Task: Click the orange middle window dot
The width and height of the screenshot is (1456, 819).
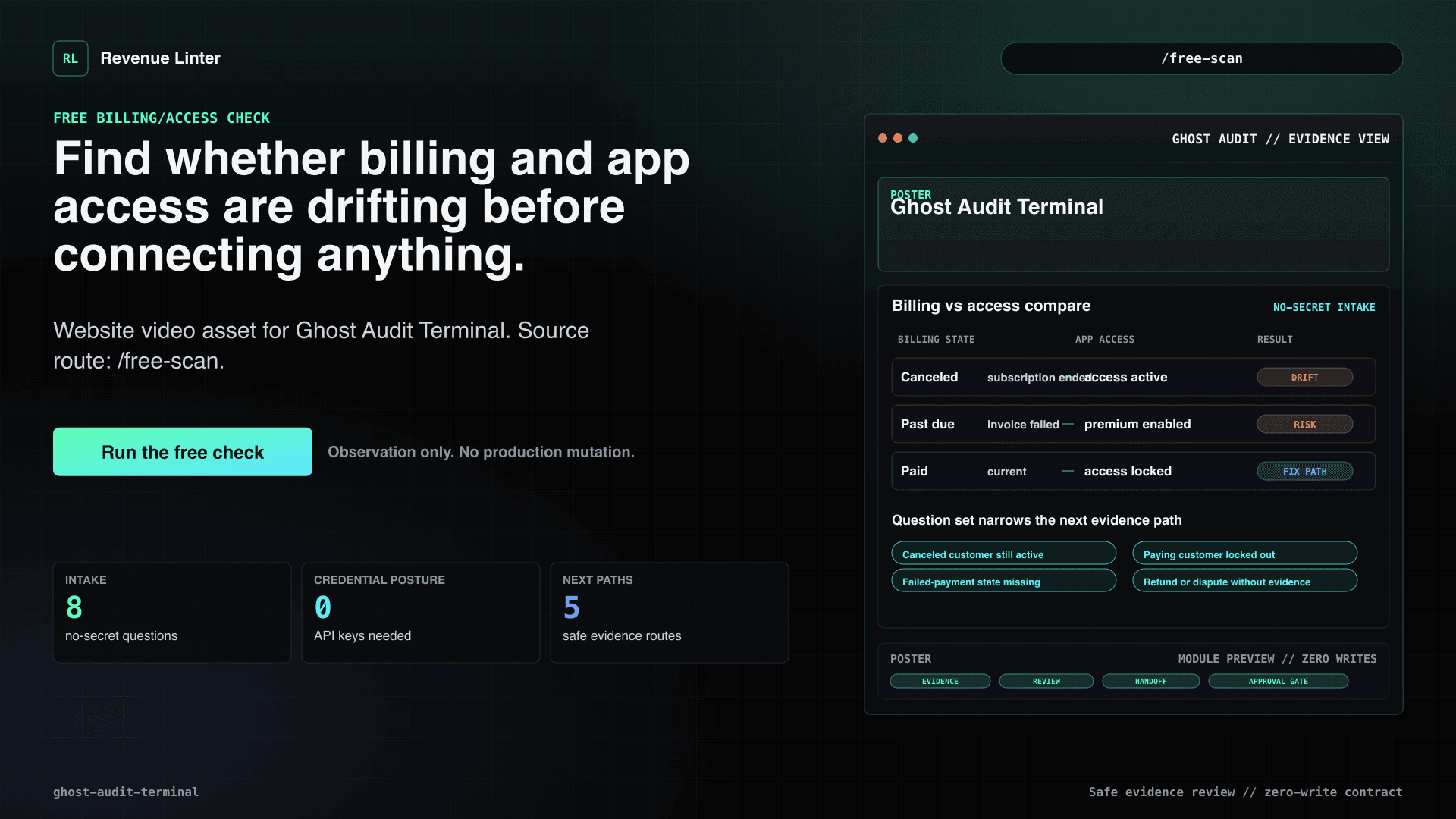Action: (x=898, y=138)
